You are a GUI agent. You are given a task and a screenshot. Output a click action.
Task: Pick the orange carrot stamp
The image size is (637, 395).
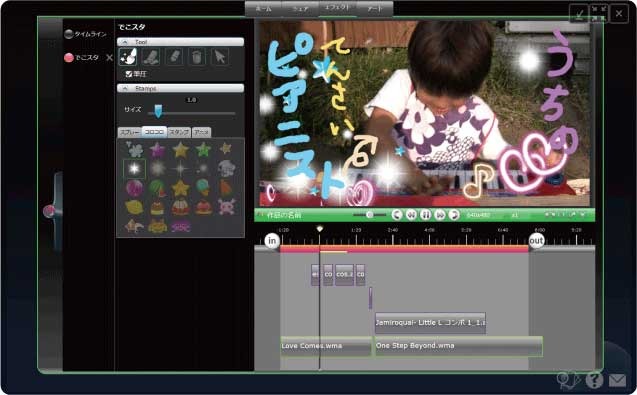226,188
